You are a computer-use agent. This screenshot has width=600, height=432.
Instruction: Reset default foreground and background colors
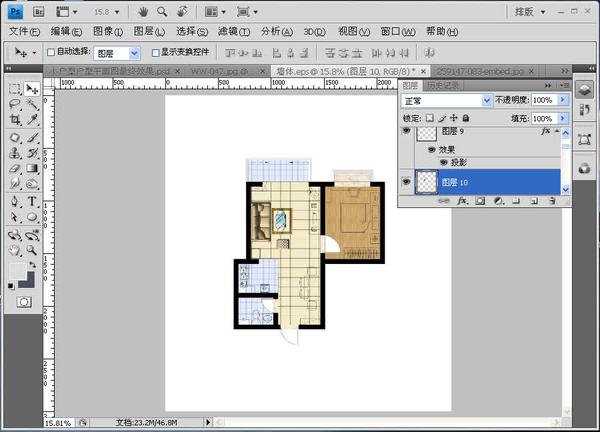[x=11, y=285]
